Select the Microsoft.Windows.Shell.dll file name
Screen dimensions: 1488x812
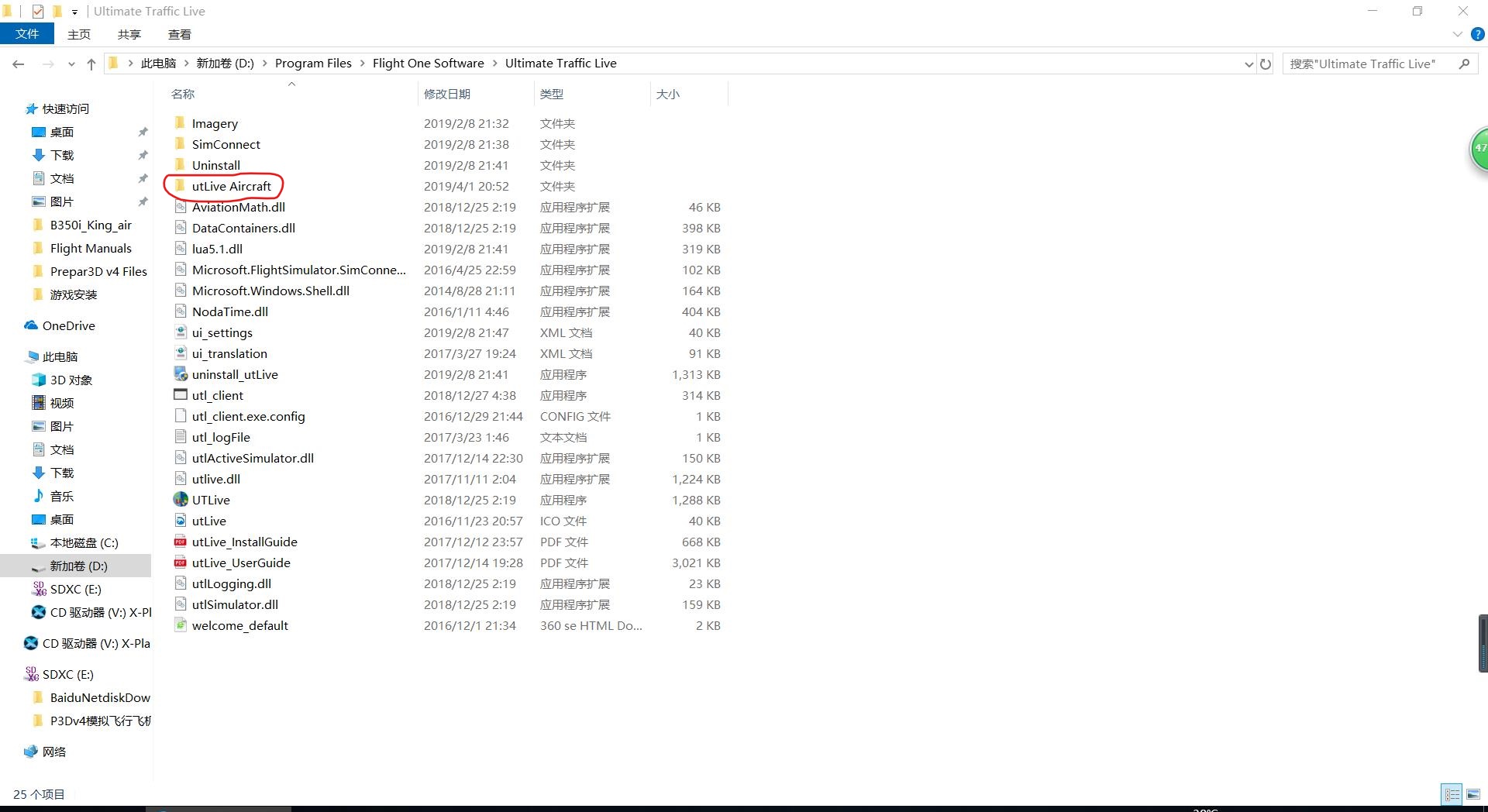pos(270,291)
